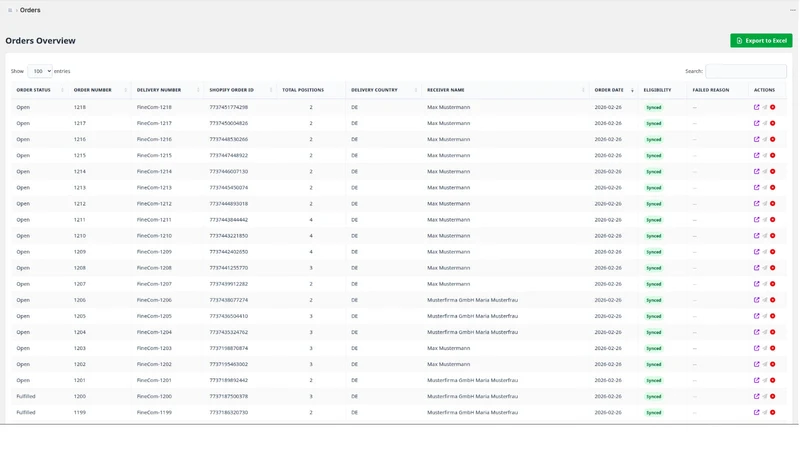Click gray send icon for order 1211

[764, 219]
